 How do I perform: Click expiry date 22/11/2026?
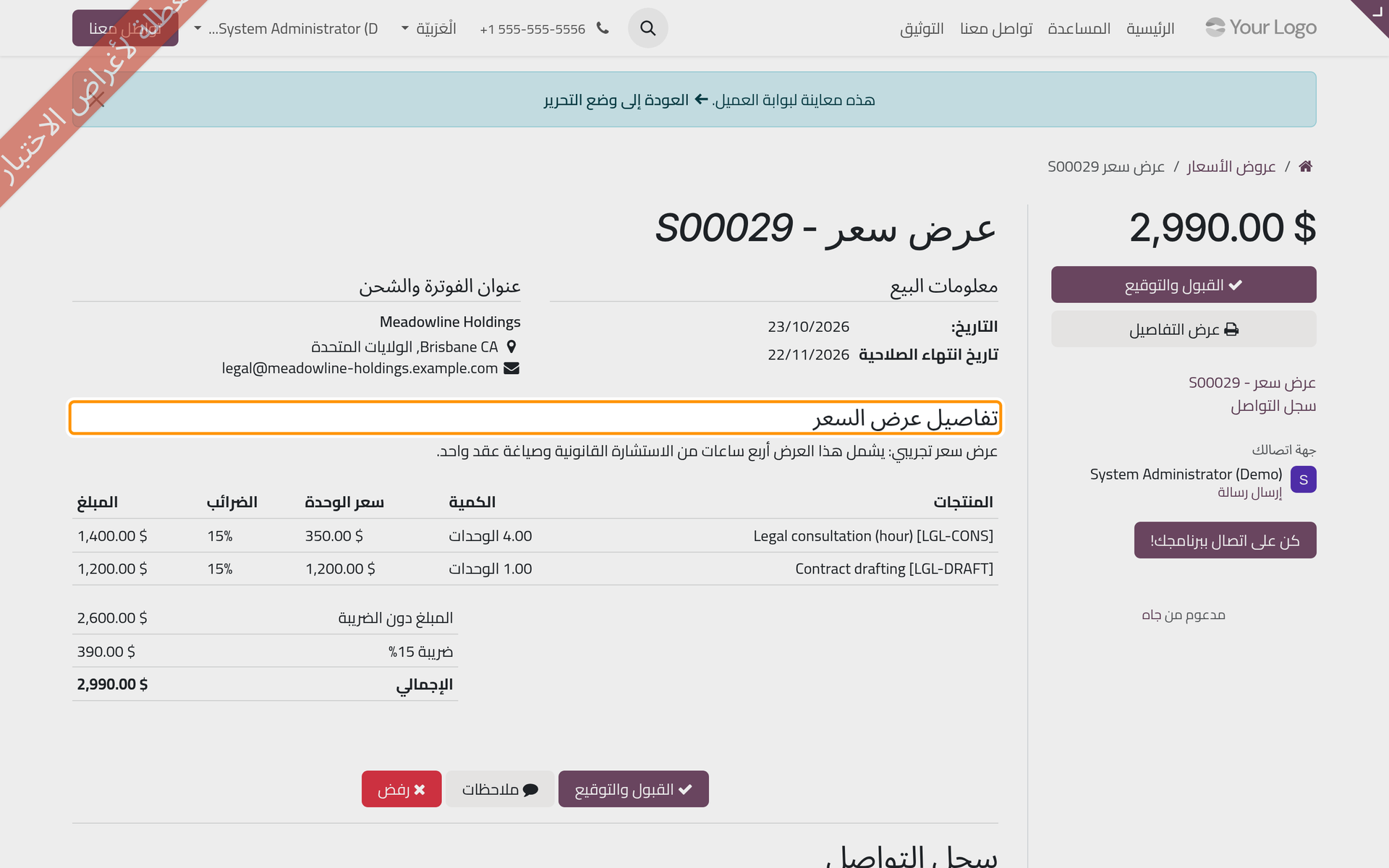[x=808, y=354]
